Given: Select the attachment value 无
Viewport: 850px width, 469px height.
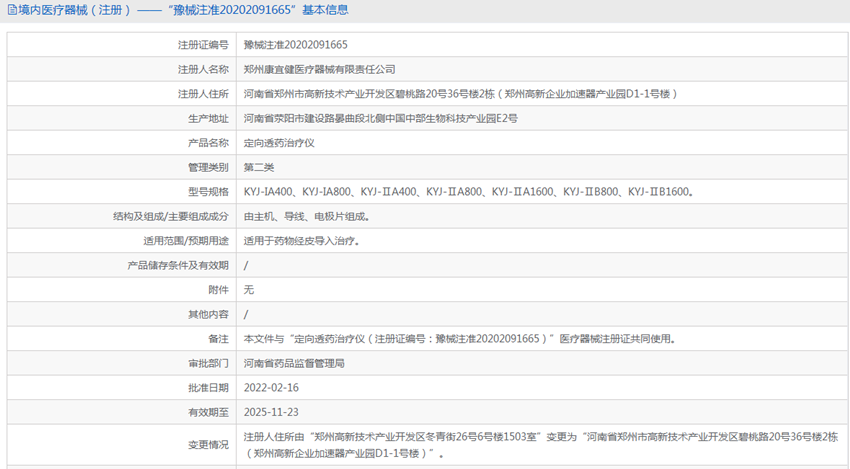Looking at the screenshot, I should pyautogui.click(x=248, y=290).
